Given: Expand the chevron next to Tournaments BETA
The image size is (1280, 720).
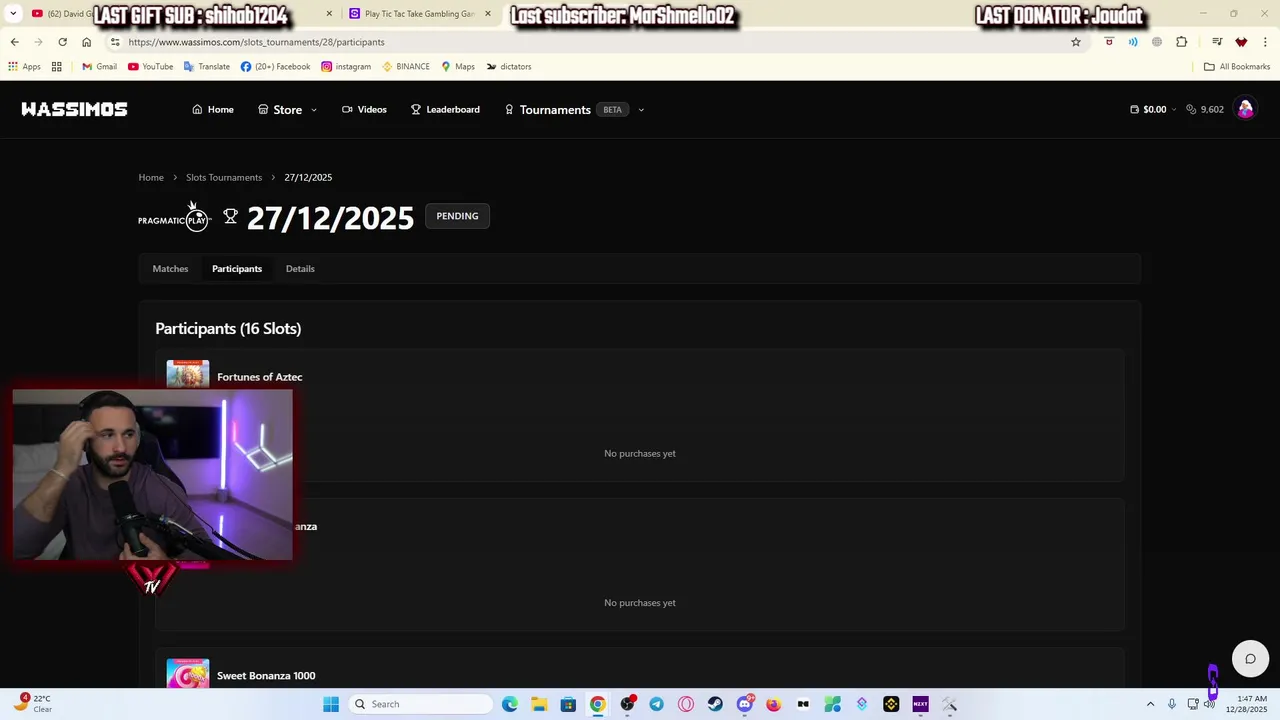Looking at the screenshot, I should (641, 110).
